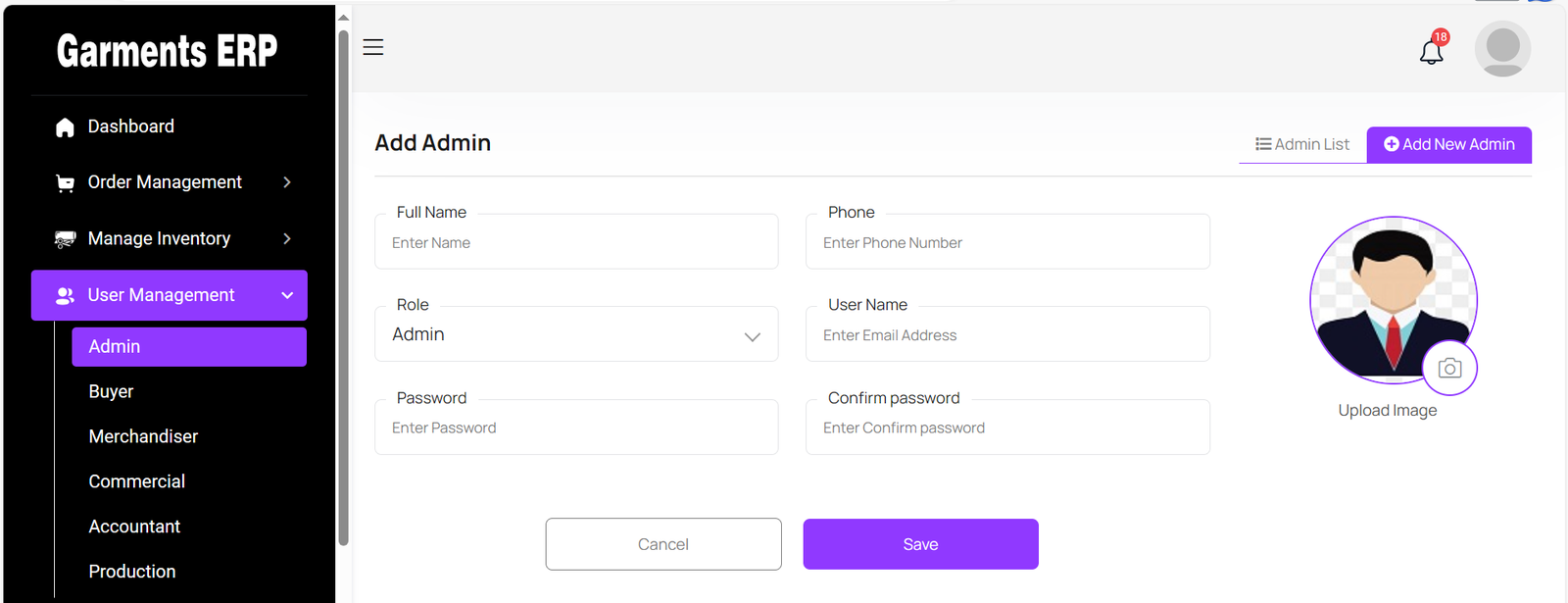Click the Order Management cart icon
Image resolution: width=1568 pixels, height=603 pixels.
65,183
